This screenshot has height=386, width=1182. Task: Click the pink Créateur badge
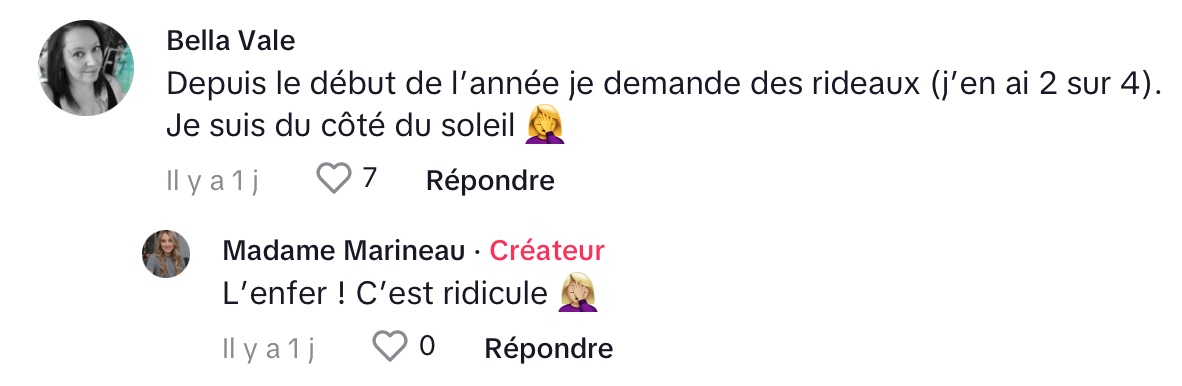click(547, 251)
